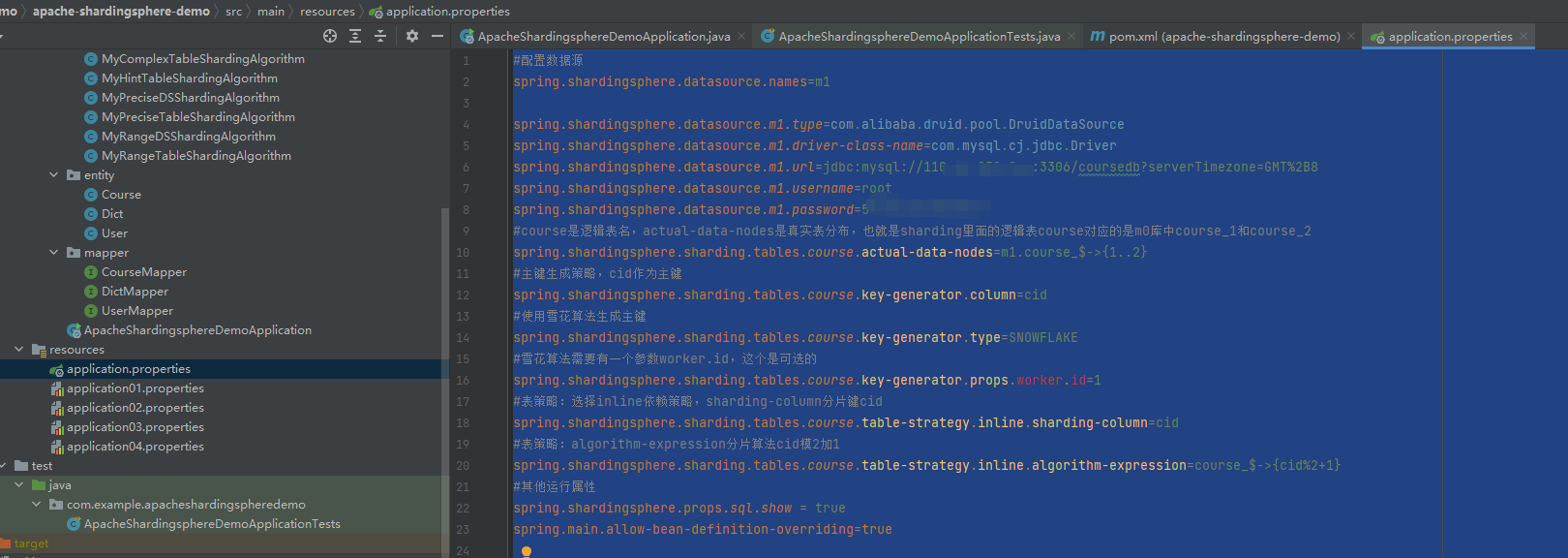Click class icon beside MyHintTableShardingAlgorithm

tap(91, 78)
